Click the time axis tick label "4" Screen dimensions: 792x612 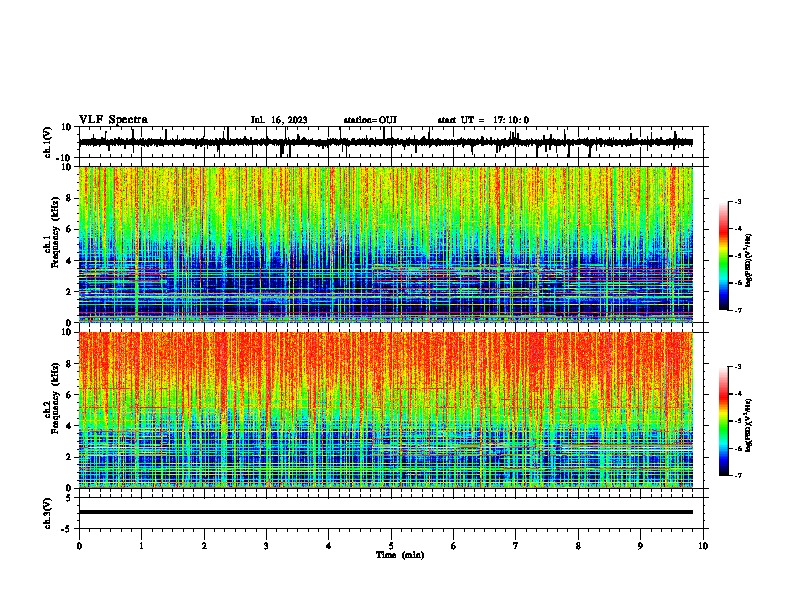pyautogui.click(x=329, y=546)
